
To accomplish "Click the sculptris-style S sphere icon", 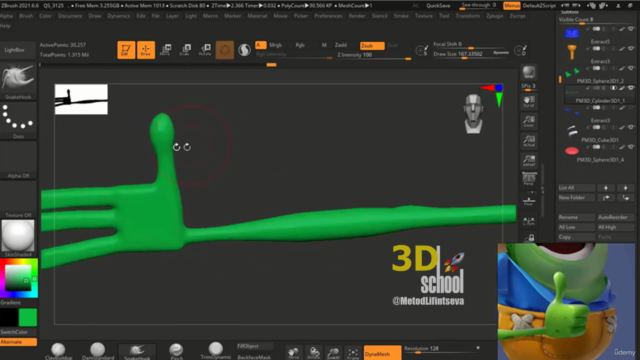I will [x=244, y=50].
